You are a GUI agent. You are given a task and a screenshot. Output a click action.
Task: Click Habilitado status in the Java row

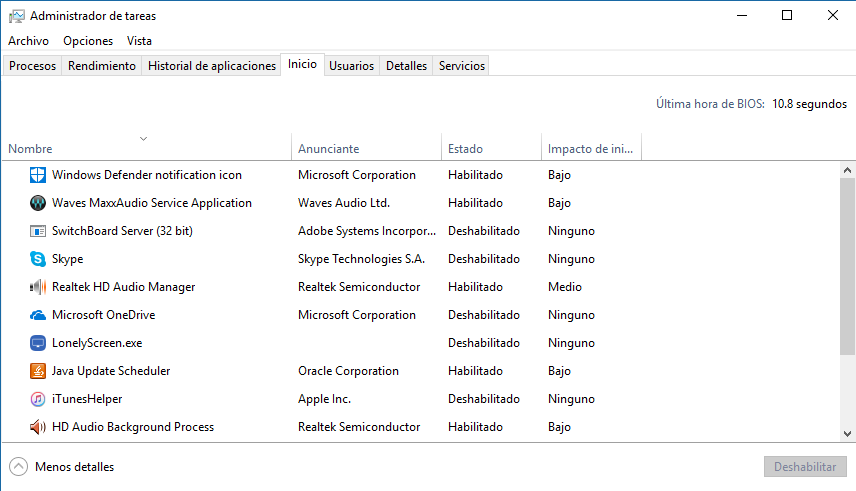[475, 371]
